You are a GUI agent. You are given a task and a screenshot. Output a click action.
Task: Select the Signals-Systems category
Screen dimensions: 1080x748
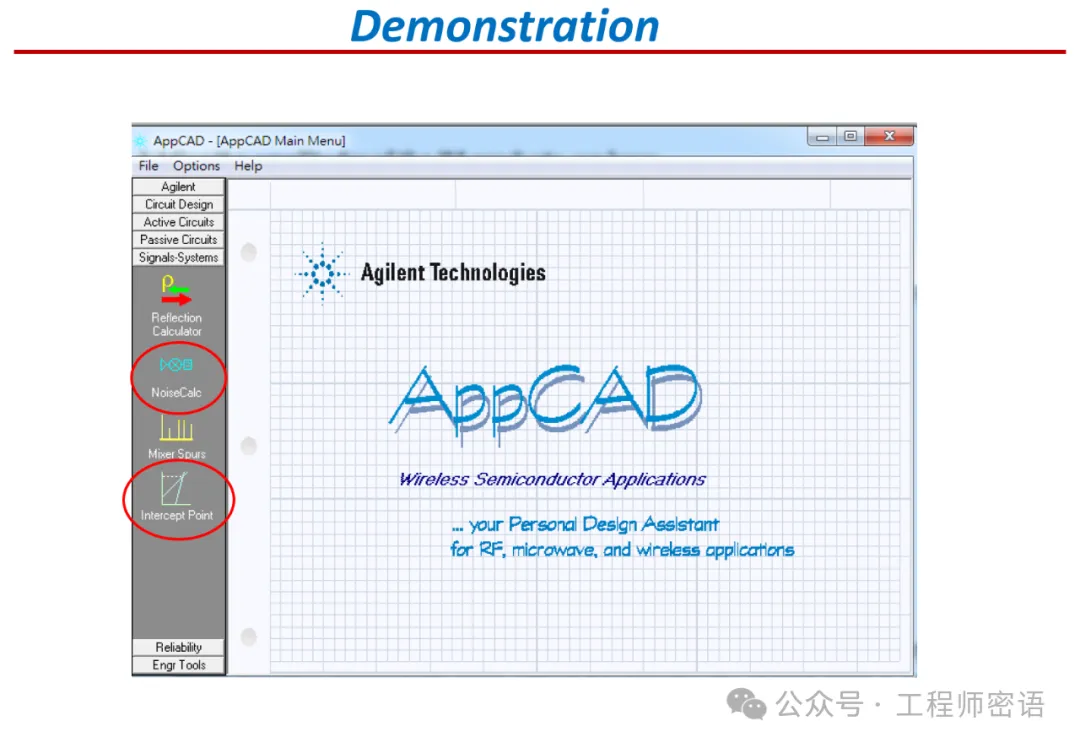coord(178,258)
